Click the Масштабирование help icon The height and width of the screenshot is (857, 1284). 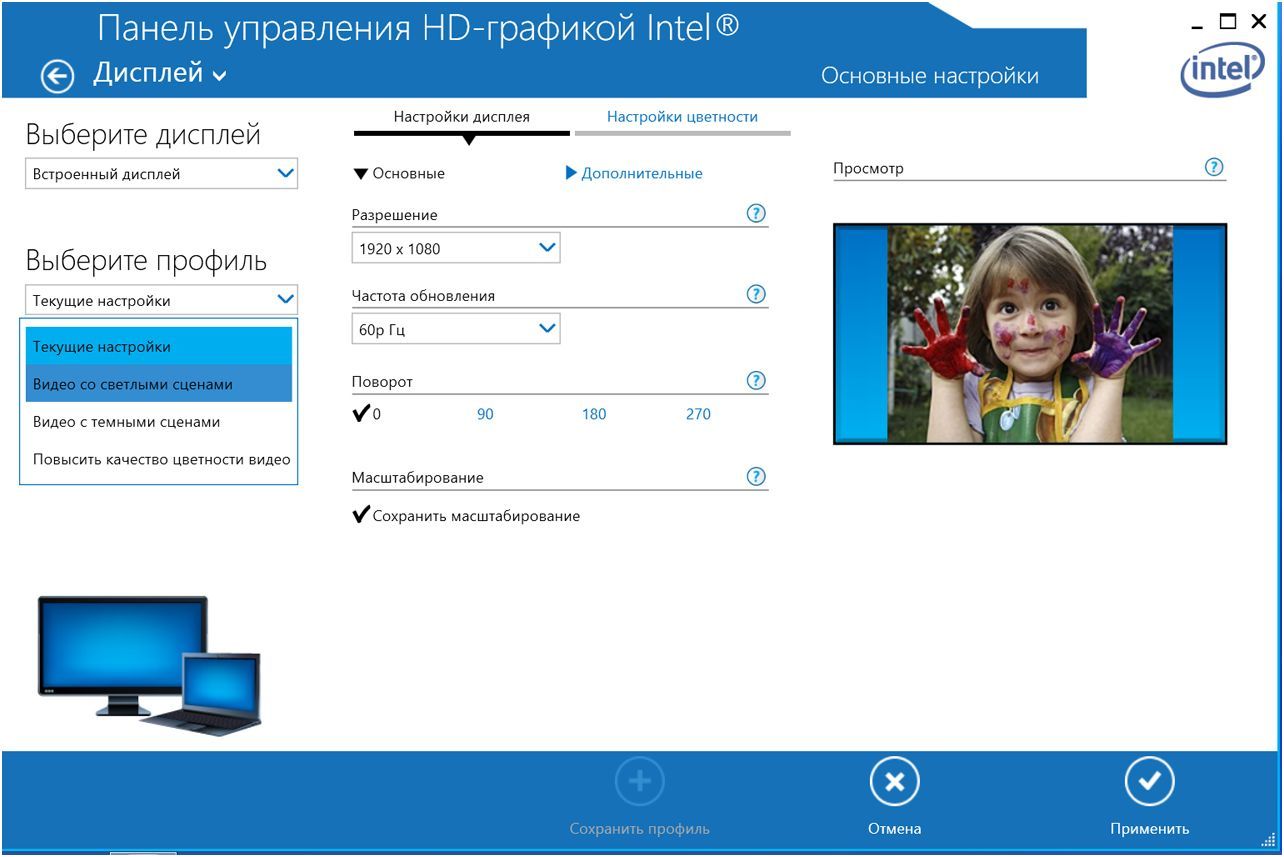[x=757, y=475]
